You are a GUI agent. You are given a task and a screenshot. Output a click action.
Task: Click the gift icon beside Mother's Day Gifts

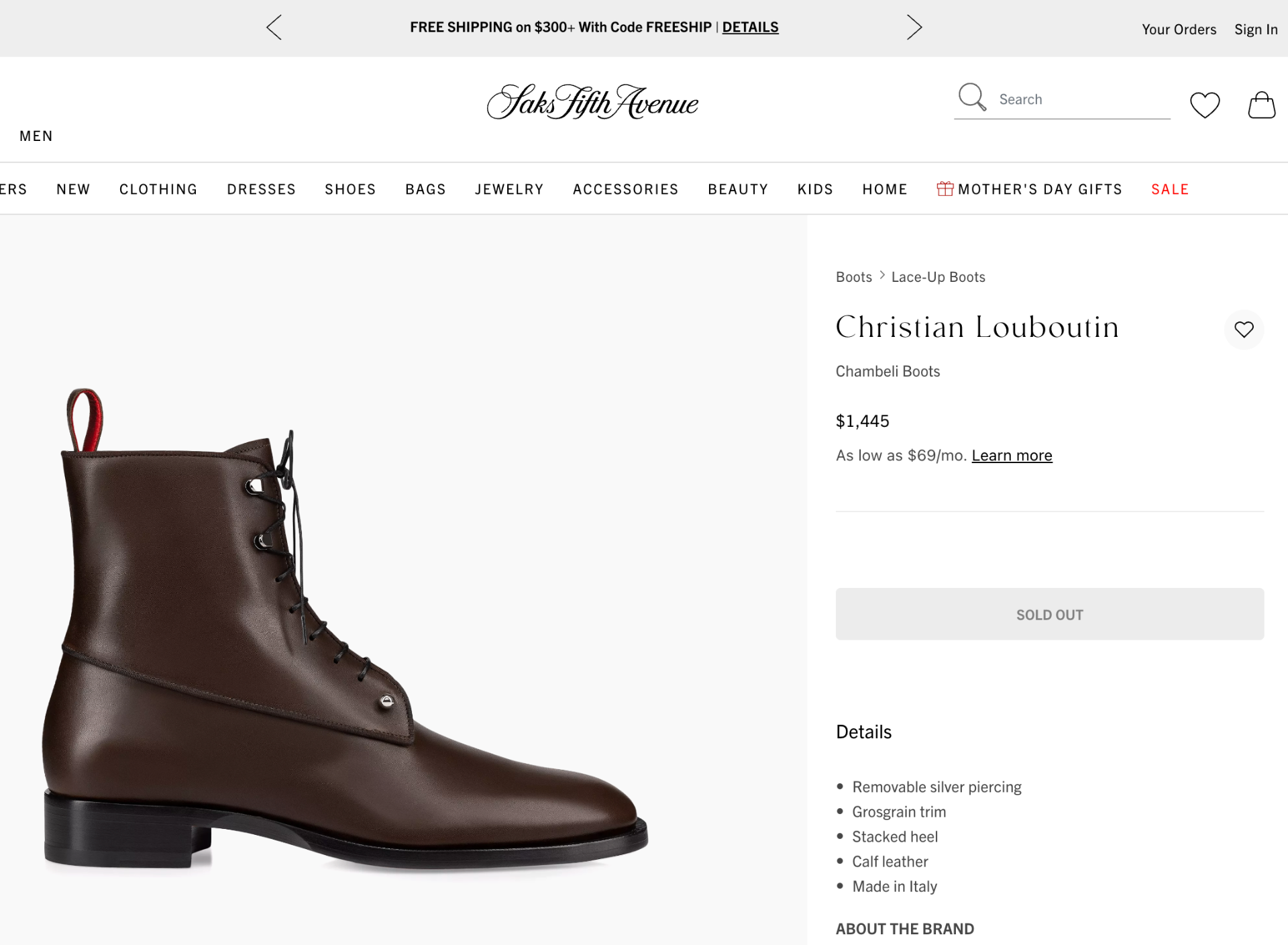(945, 189)
